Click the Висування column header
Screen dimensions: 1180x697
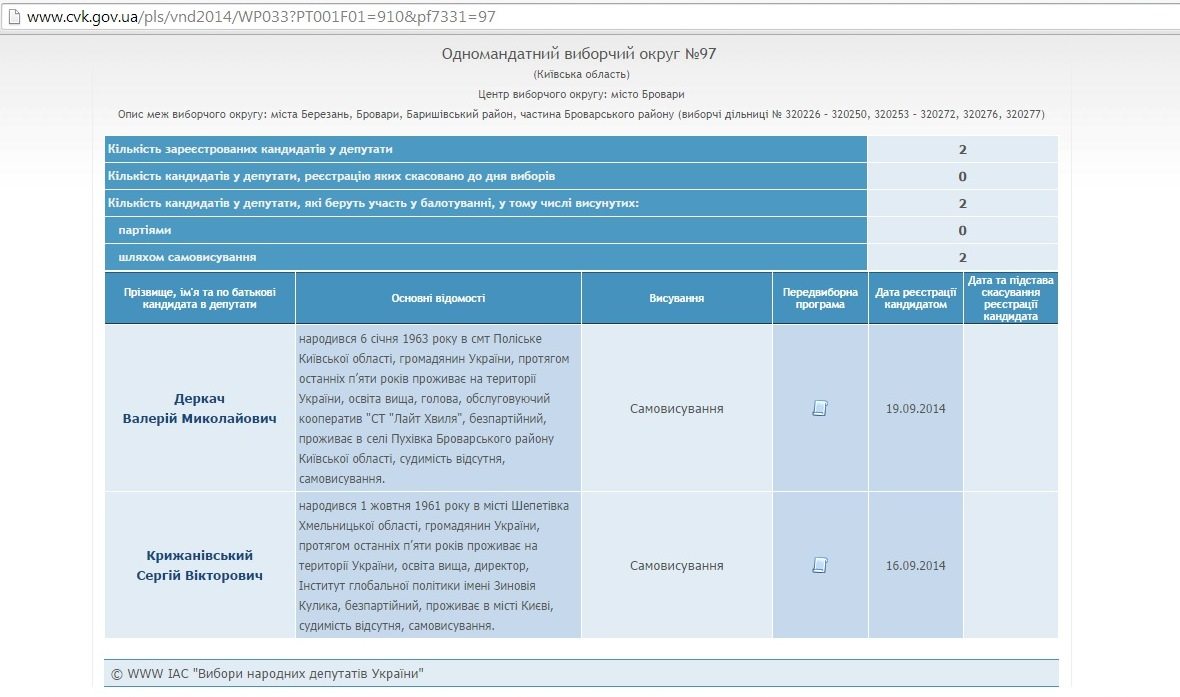click(x=677, y=298)
